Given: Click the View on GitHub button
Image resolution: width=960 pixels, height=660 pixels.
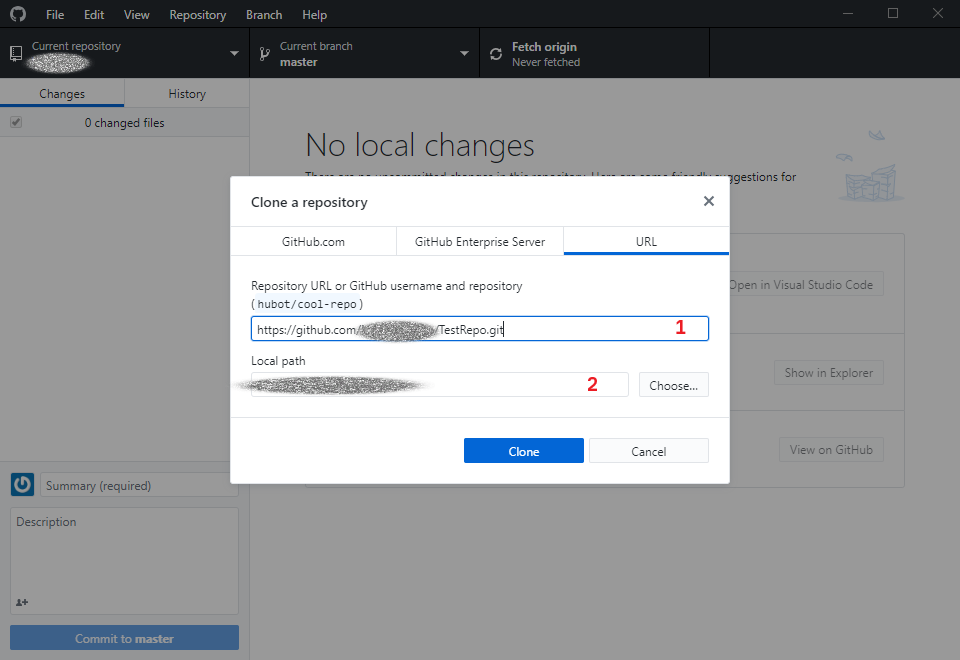Looking at the screenshot, I should 831,449.
